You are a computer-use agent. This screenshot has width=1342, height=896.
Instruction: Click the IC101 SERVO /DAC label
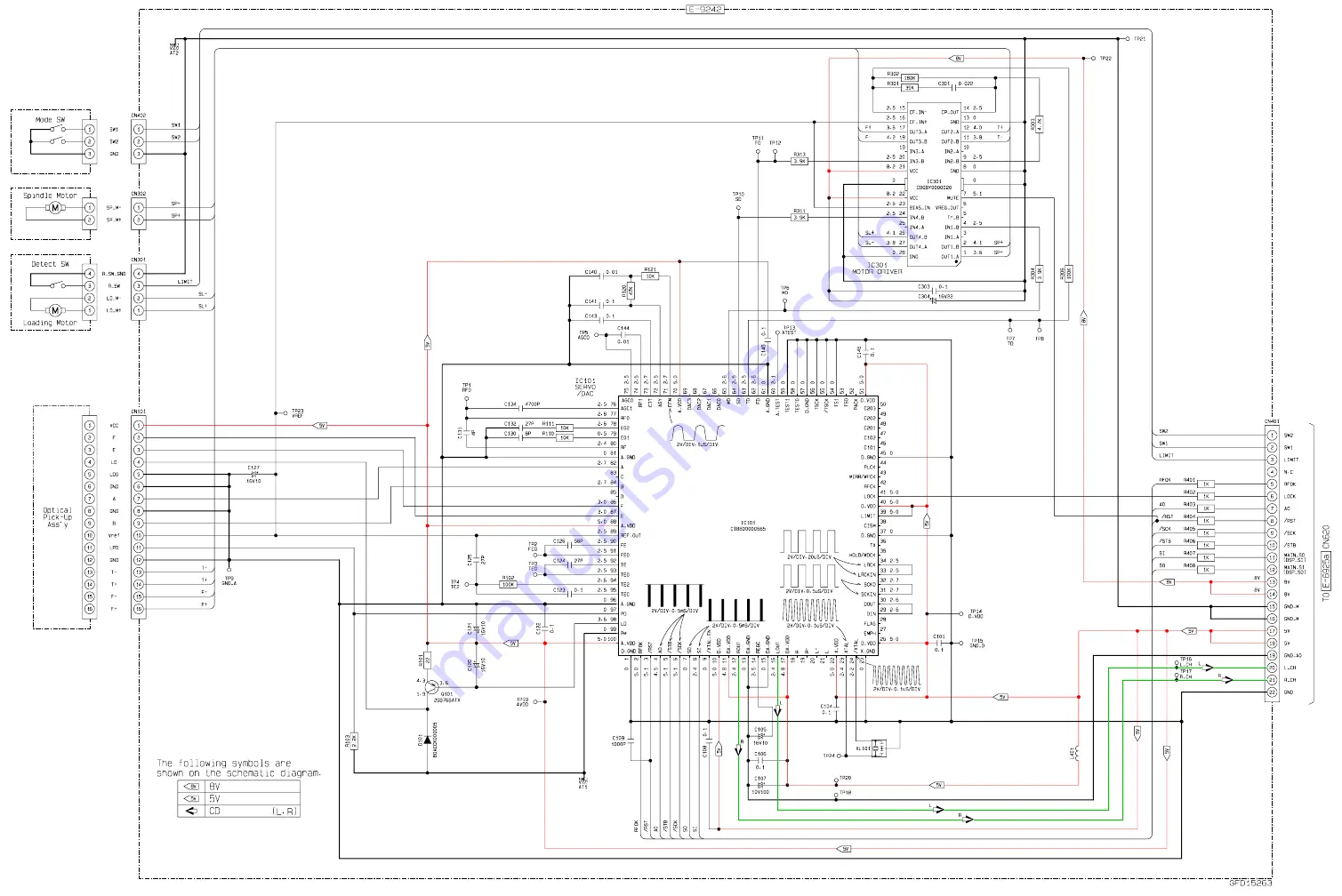[x=585, y=387]
